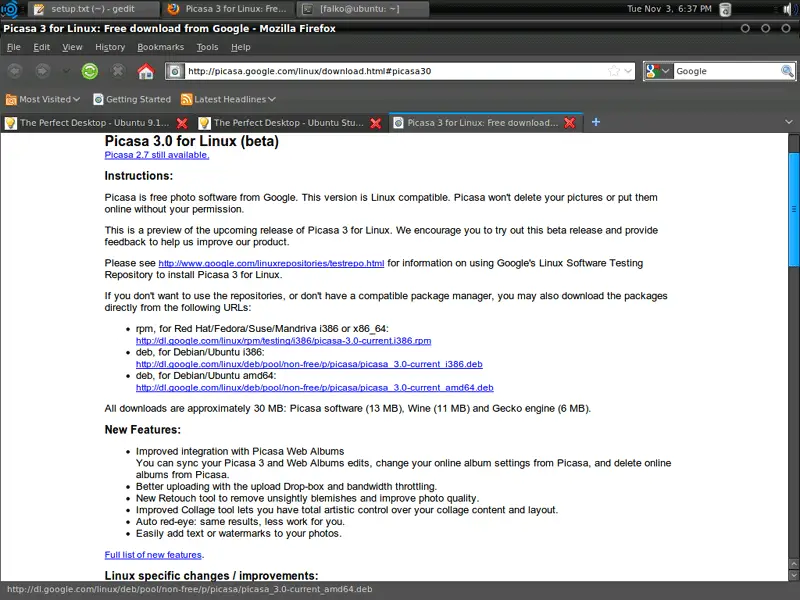Viewport: 800px width, 600px height.
Task: Click the Stop loading icon
Action: click(118, 71)
